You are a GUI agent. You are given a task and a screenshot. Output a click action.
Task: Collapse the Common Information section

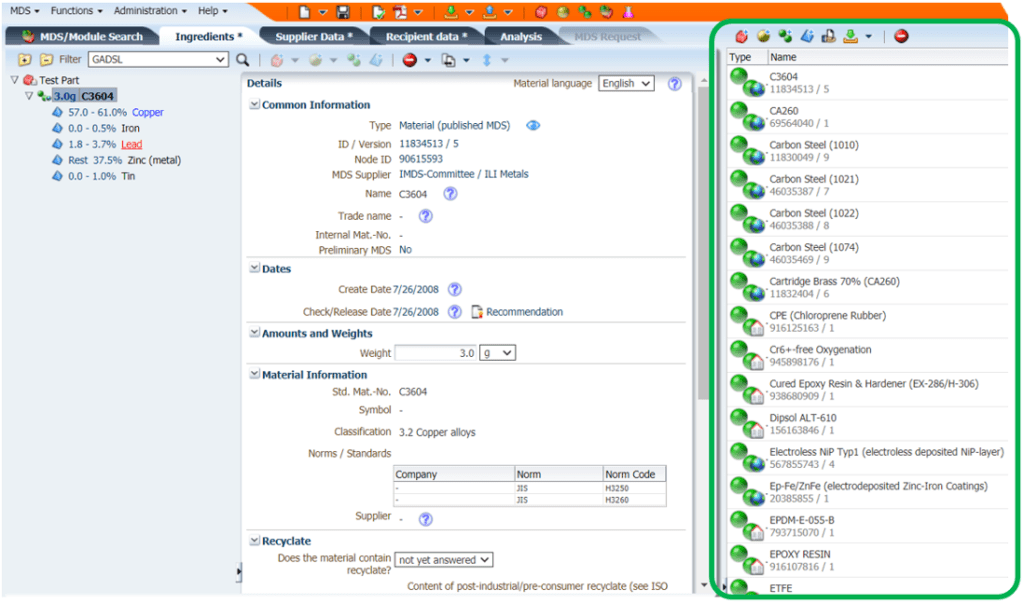pyautogui.click(x=254, y=105)
